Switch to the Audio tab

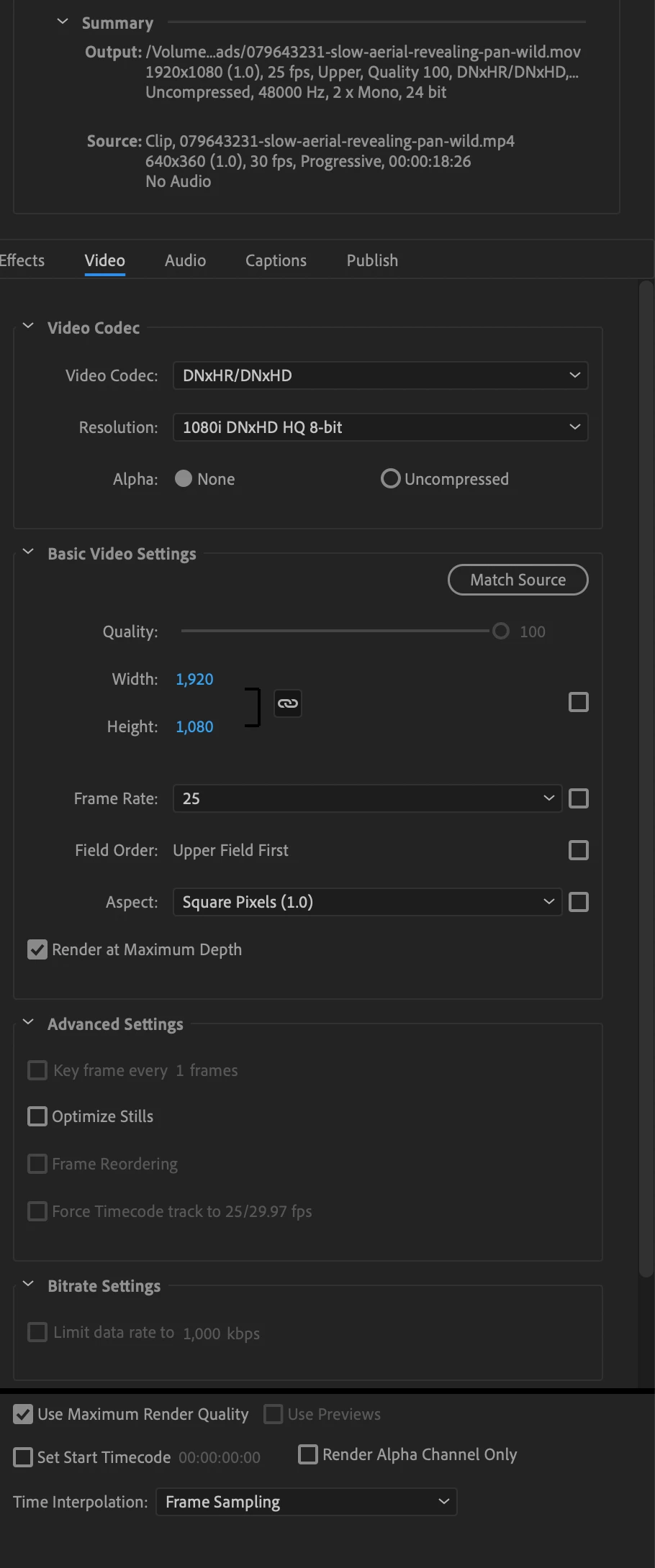pos(185,260)
